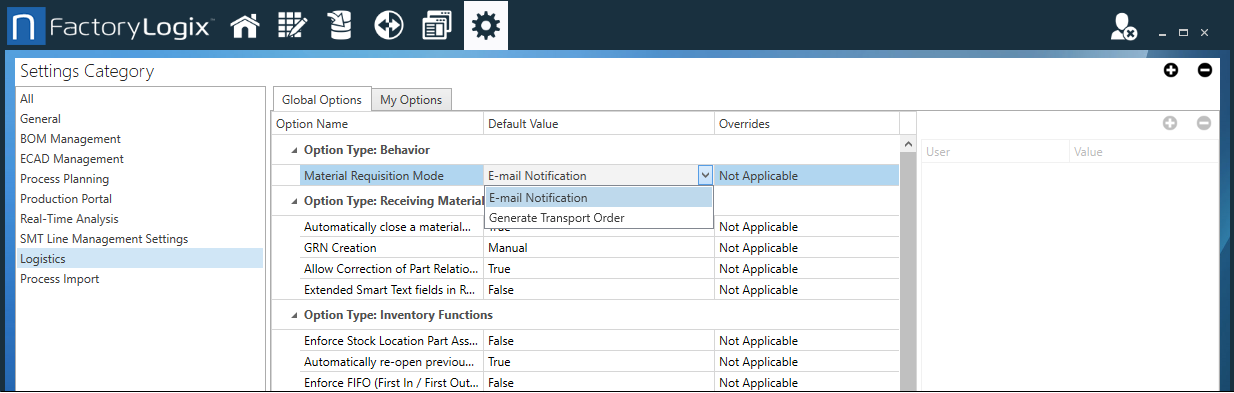1234x393 pixels.
Task: Collapse Option Type: Inventory Functions group
Action: click(x=294, y=315)
